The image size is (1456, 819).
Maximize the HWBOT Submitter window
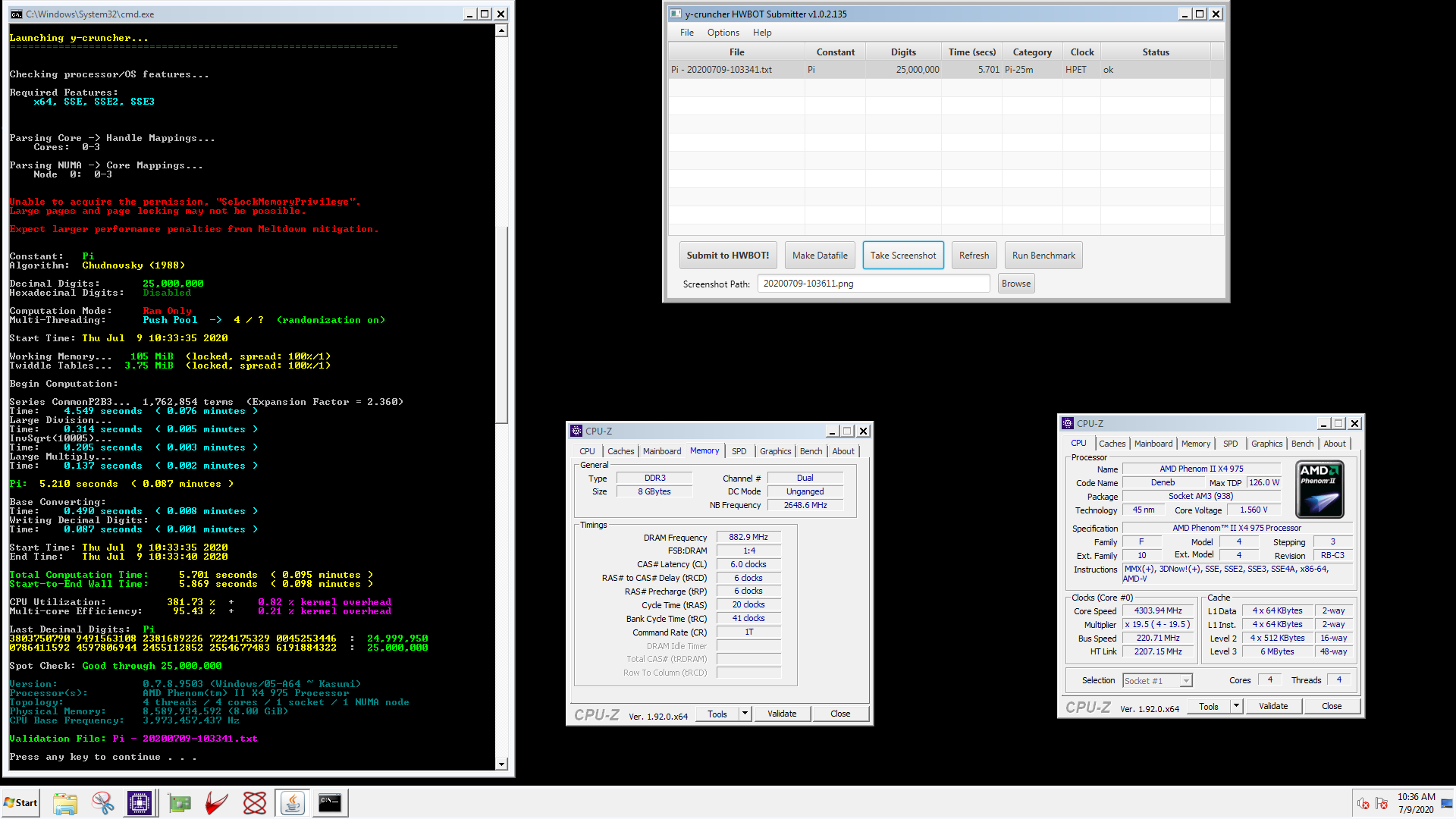point(1200,14)
